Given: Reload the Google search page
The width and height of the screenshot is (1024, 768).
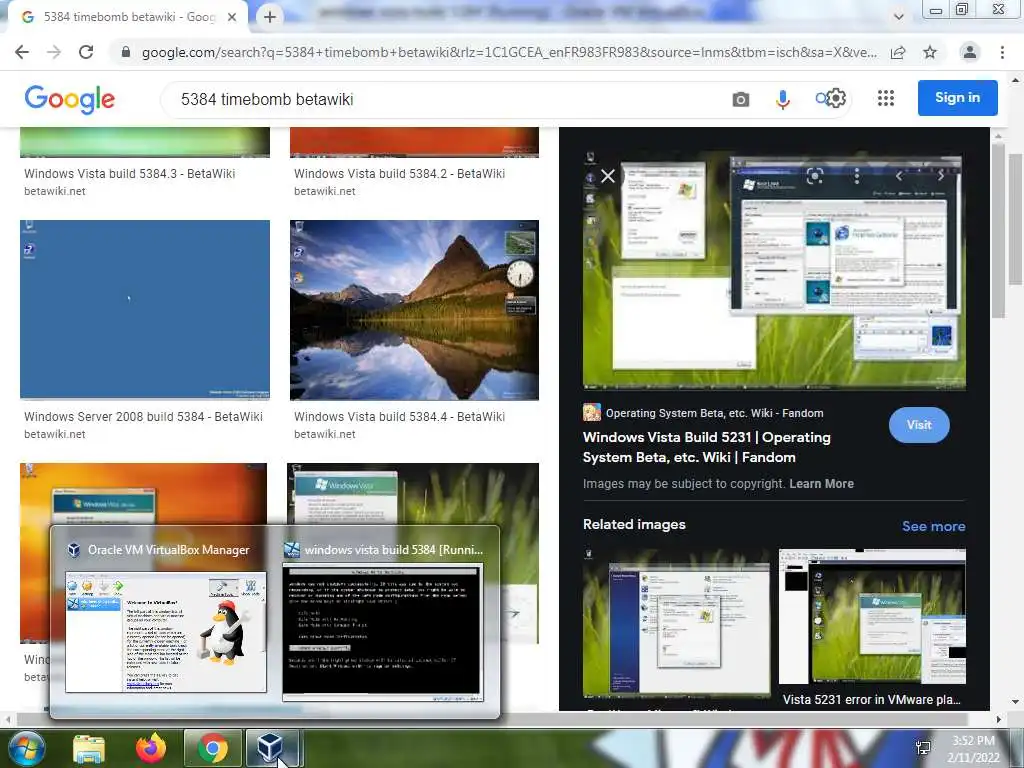Looking at the screenshot, I should [86, 52].
